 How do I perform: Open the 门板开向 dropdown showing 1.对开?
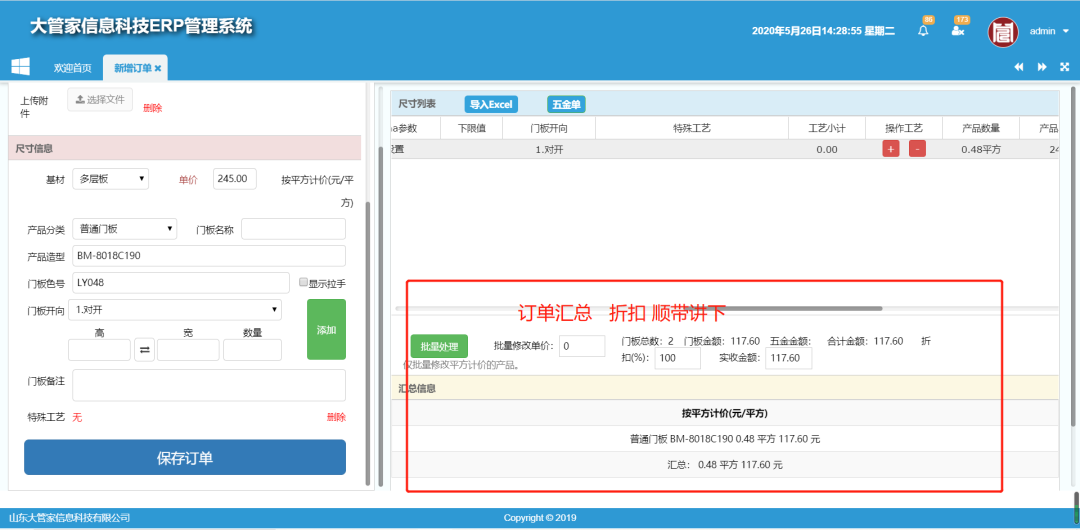[174, 310]
